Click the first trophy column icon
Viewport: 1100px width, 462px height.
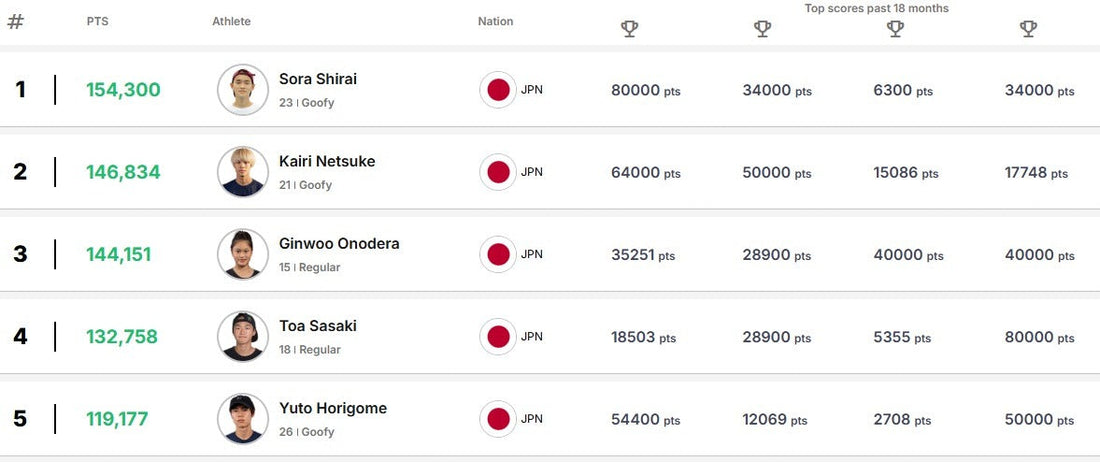(x=629, y=29)
